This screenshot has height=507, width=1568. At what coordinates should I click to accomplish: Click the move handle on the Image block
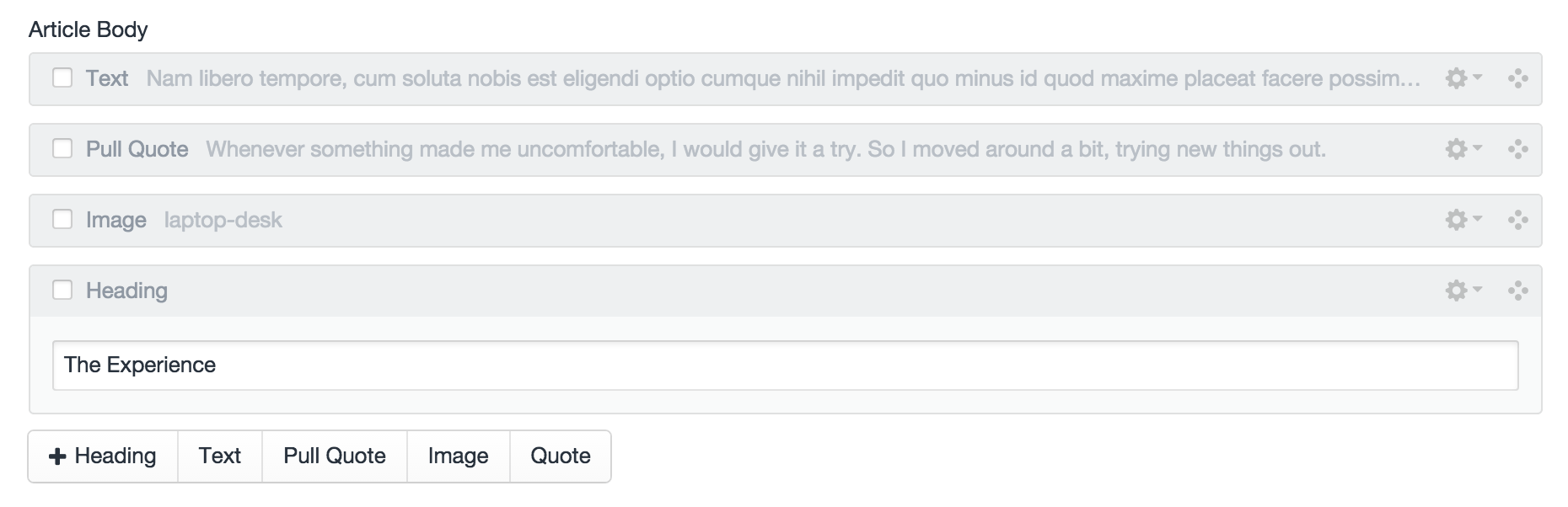click(1518, 220)
